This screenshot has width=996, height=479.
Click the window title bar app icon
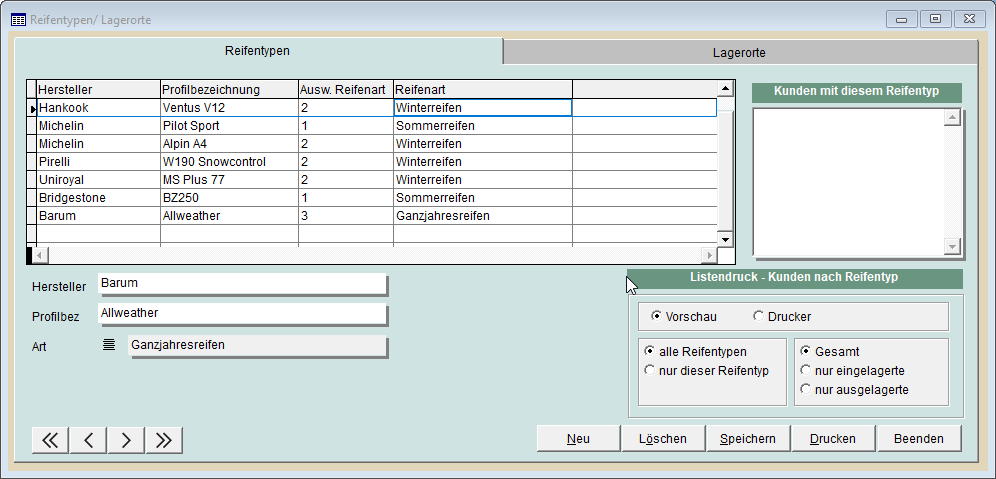pos(18,20)
